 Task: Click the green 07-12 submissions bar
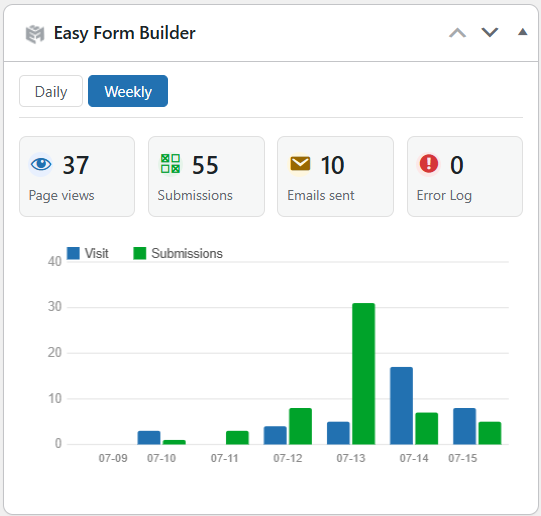[x=300, y=426]
